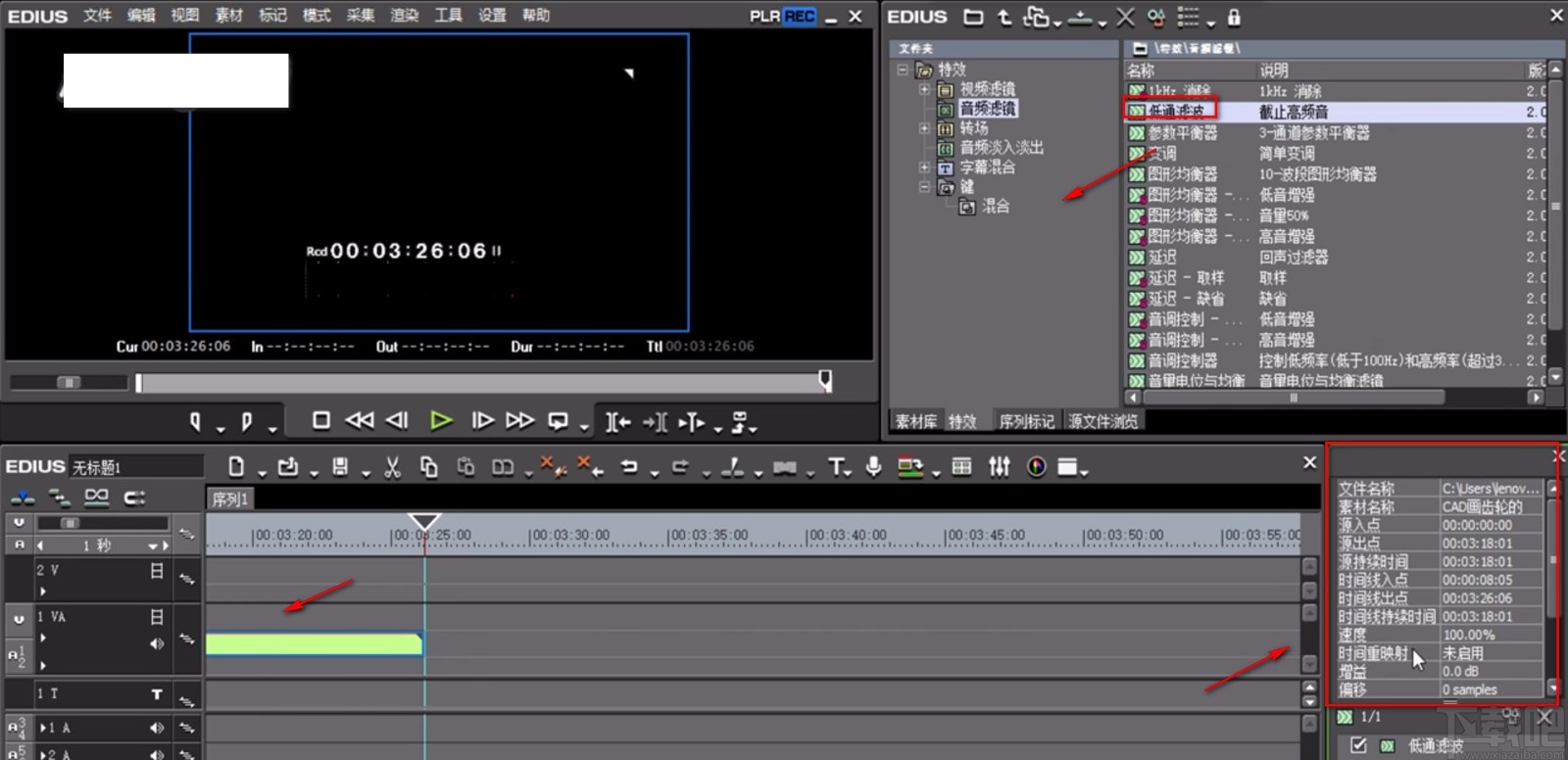Open the audio mixer icon in timeline toolbar
Image resolution: width=1568 pixels, height=760 pixels.
[x=999, y=467]
